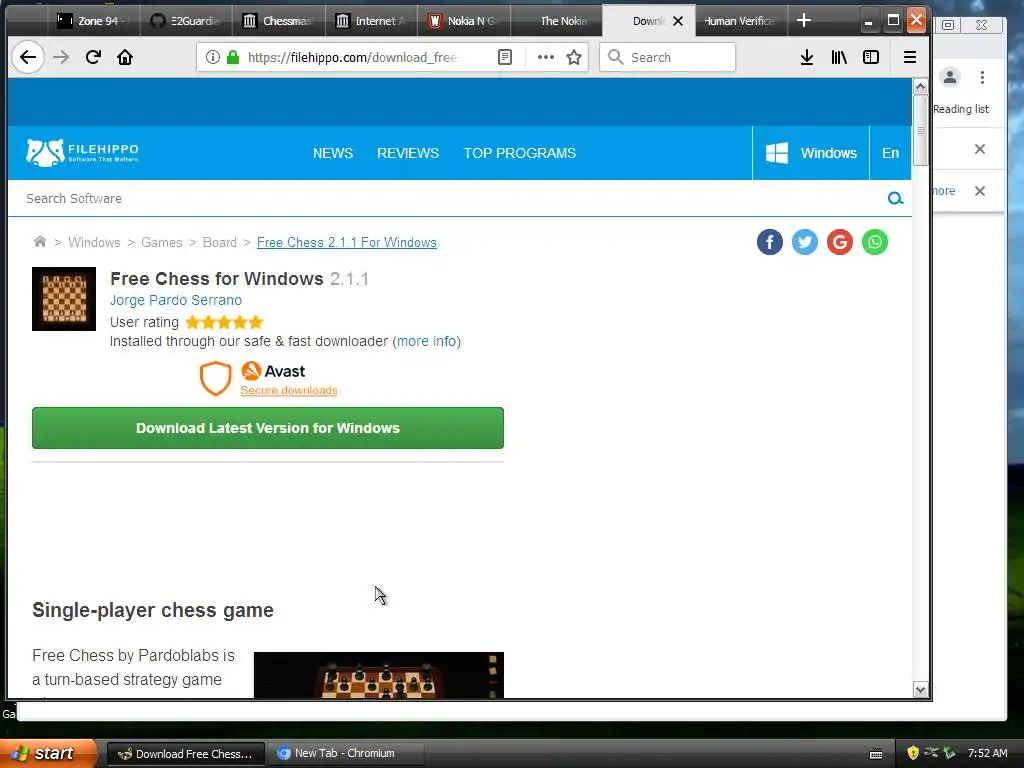This screenshot has width=1024, height=768.
Task: Bookmark this page with the star icon
Action: [x=574, y=57]
